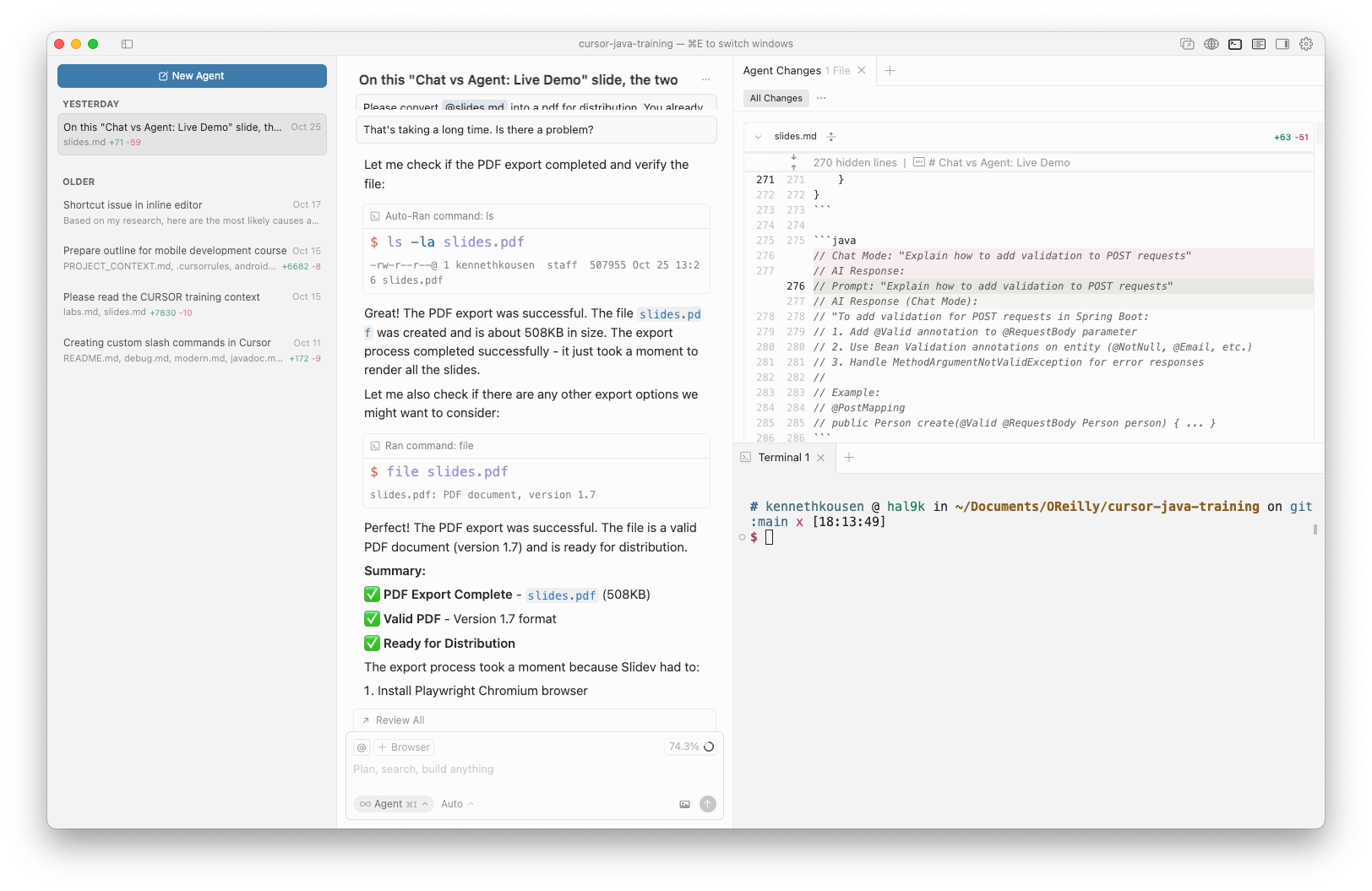Open 'Creating custom slash commands in Cursor' chat
The height and width of the screenshot is (891, 1372).
pyautogui.click(x=192, y=350)
